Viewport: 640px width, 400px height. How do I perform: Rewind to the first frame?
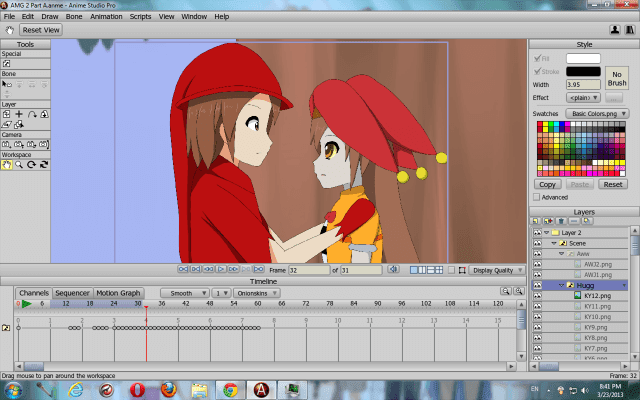coord(183,269)
